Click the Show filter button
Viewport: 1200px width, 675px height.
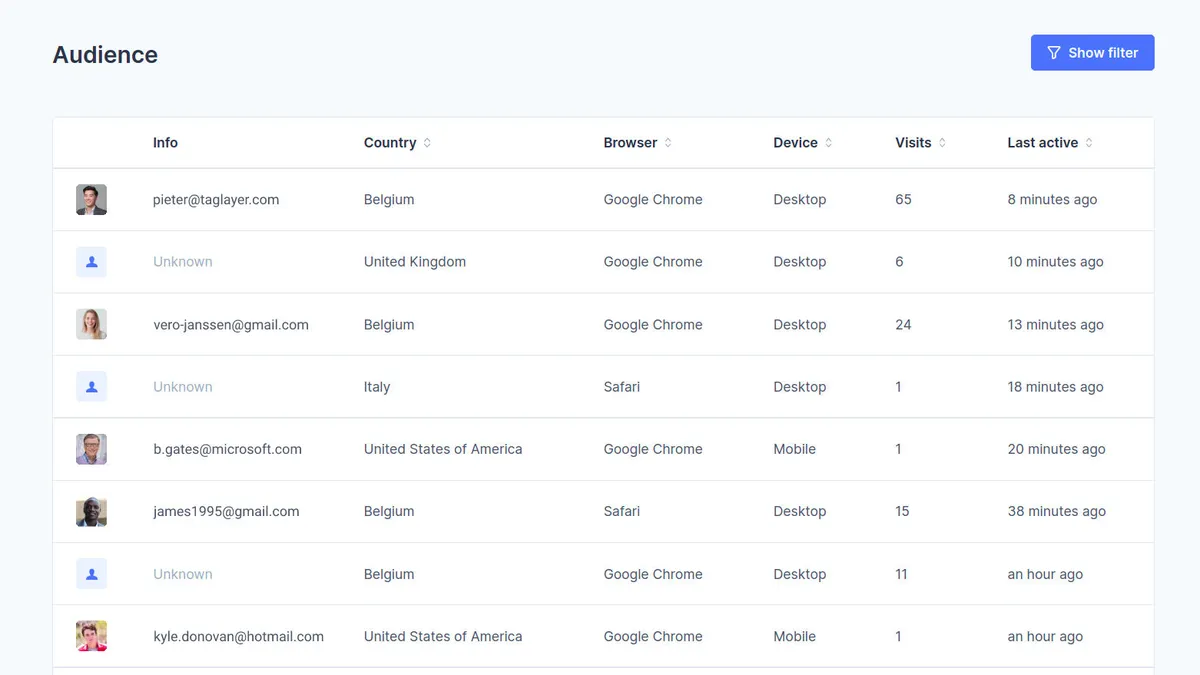click(1092, 53)
